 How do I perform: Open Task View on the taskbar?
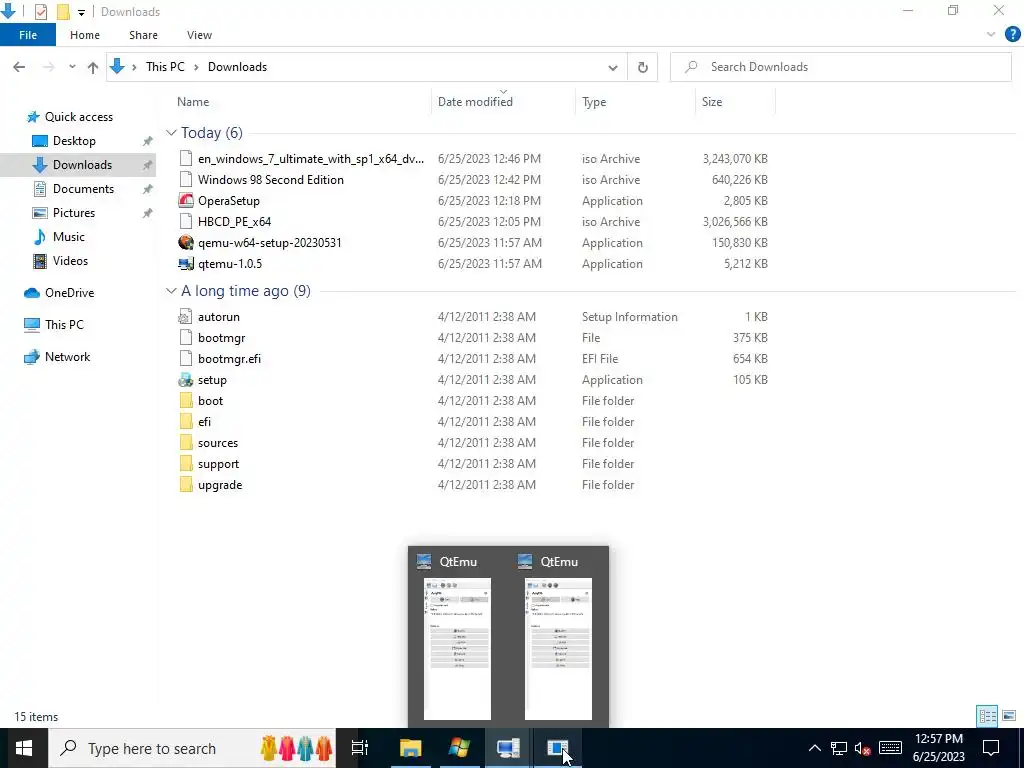coord(360,748)
